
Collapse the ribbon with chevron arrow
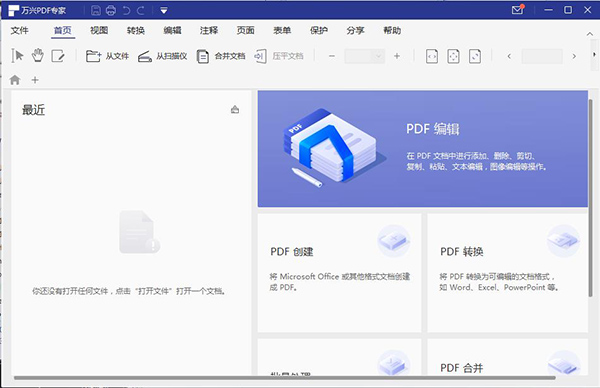pos(590,34)
